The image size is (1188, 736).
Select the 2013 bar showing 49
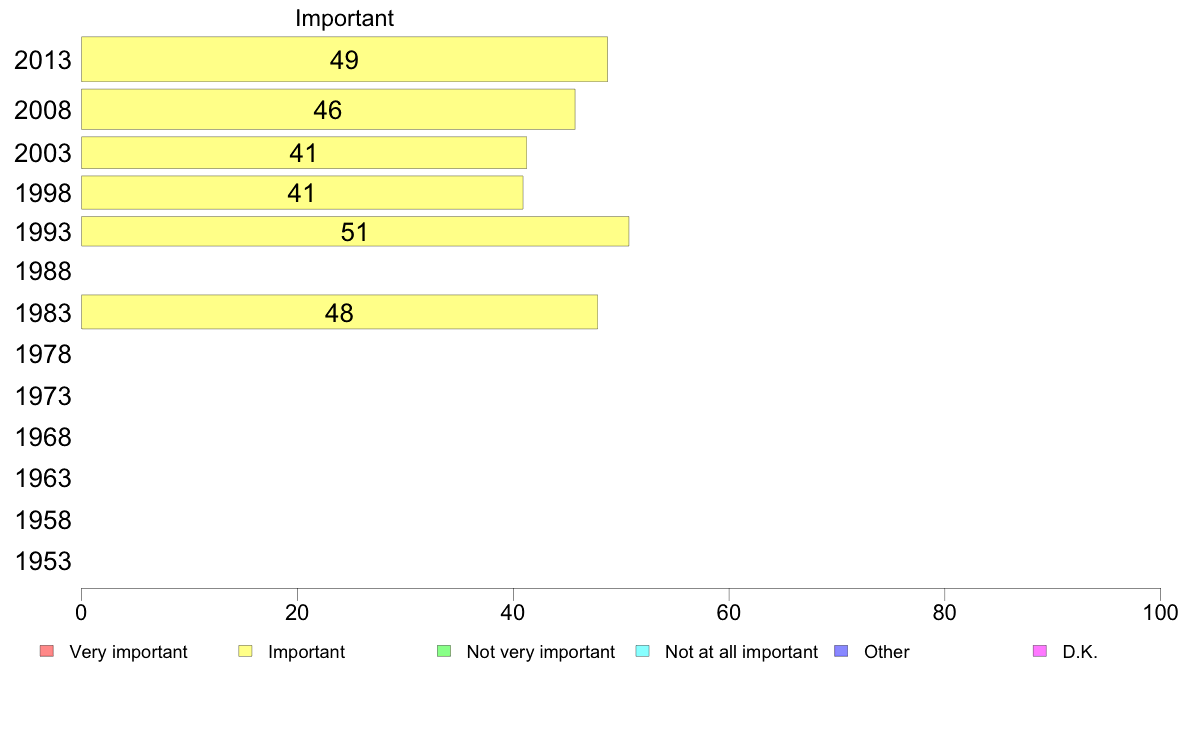pos(344,59)
